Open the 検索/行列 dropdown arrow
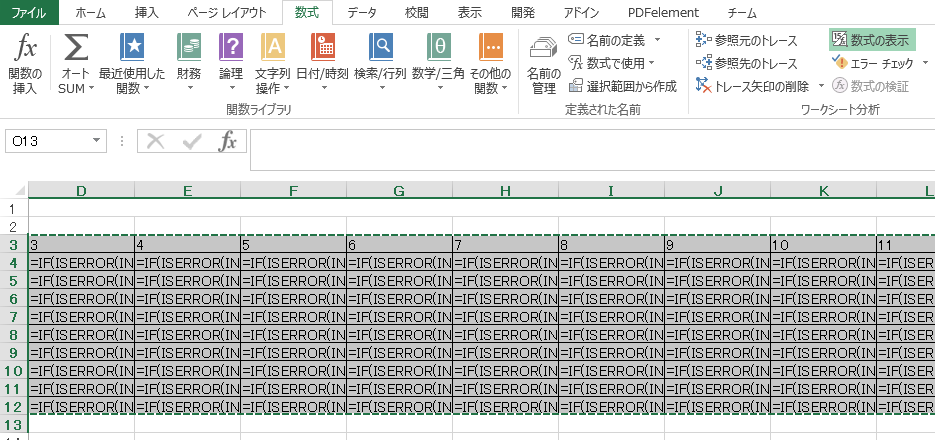The image size is (935, 440). [380, 89]
